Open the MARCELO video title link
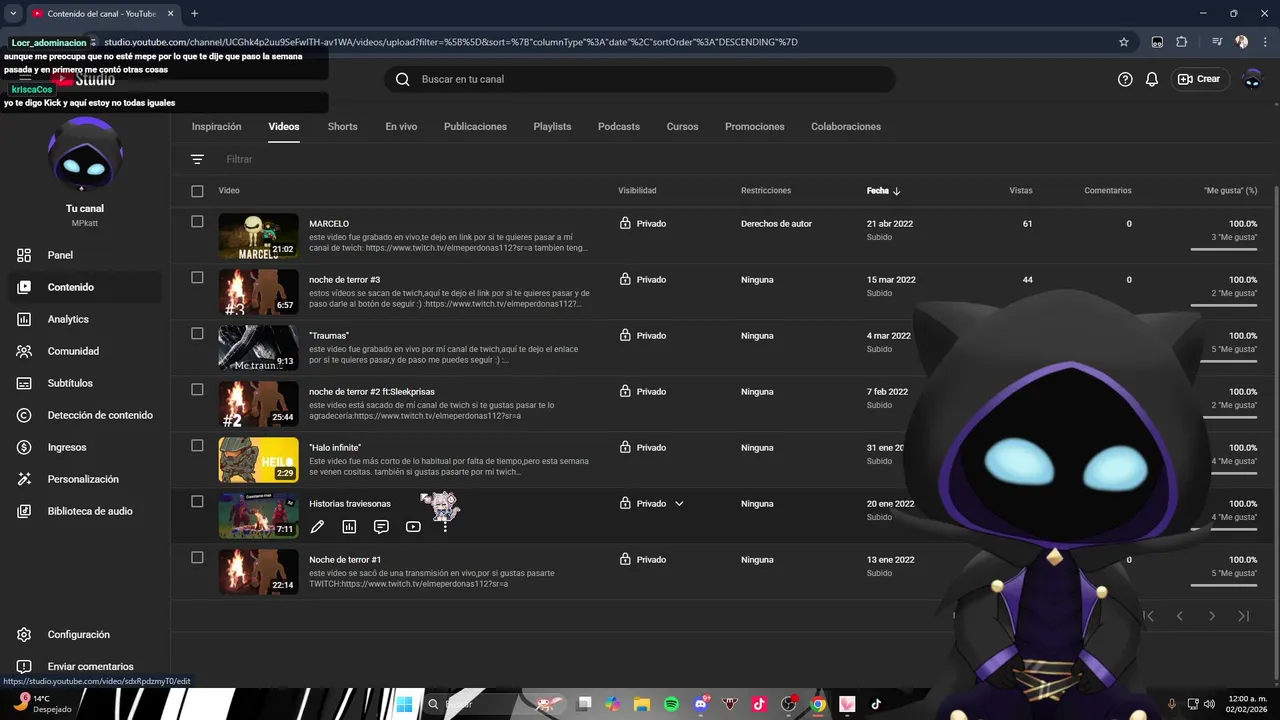 329,224
